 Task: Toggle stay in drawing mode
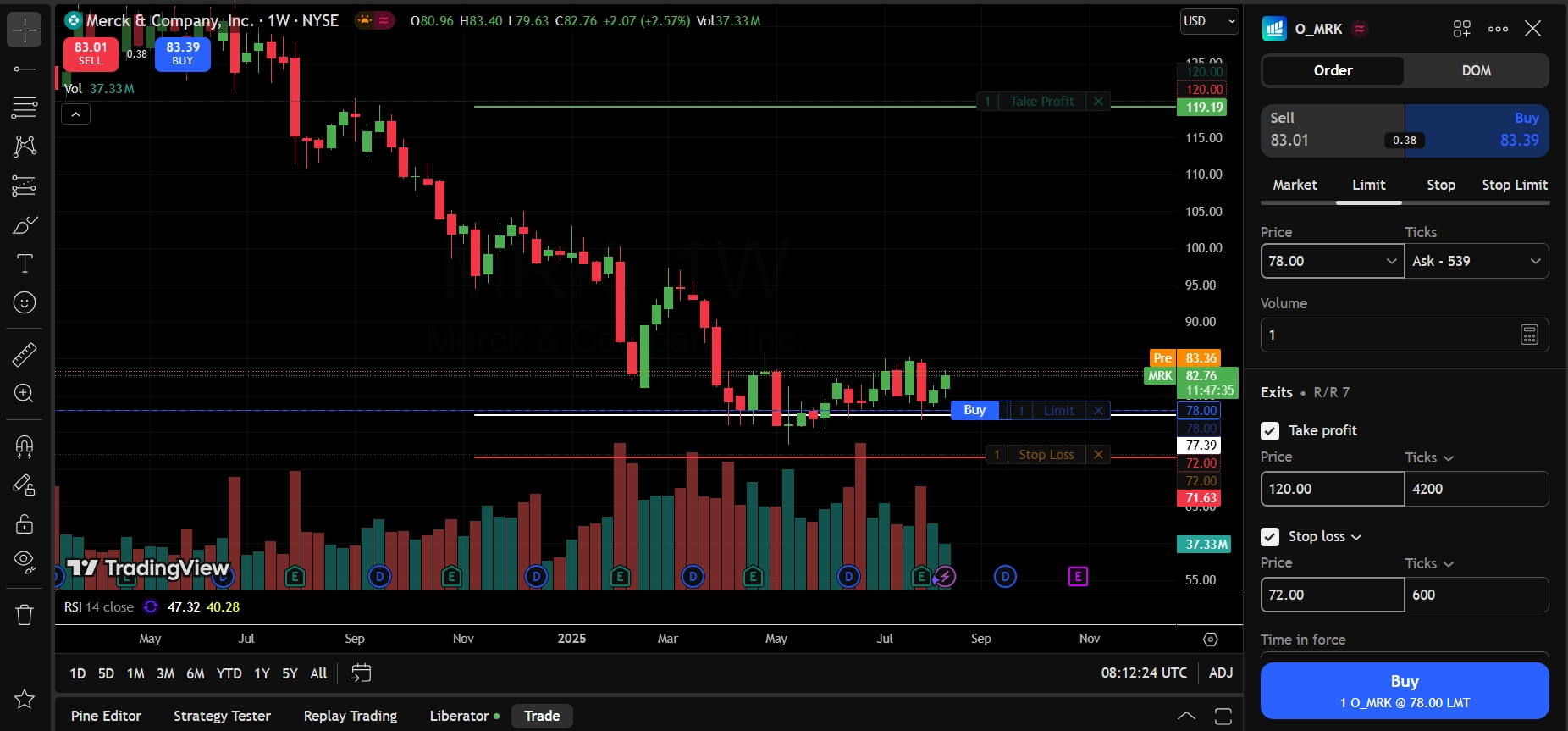click(25, 485)
